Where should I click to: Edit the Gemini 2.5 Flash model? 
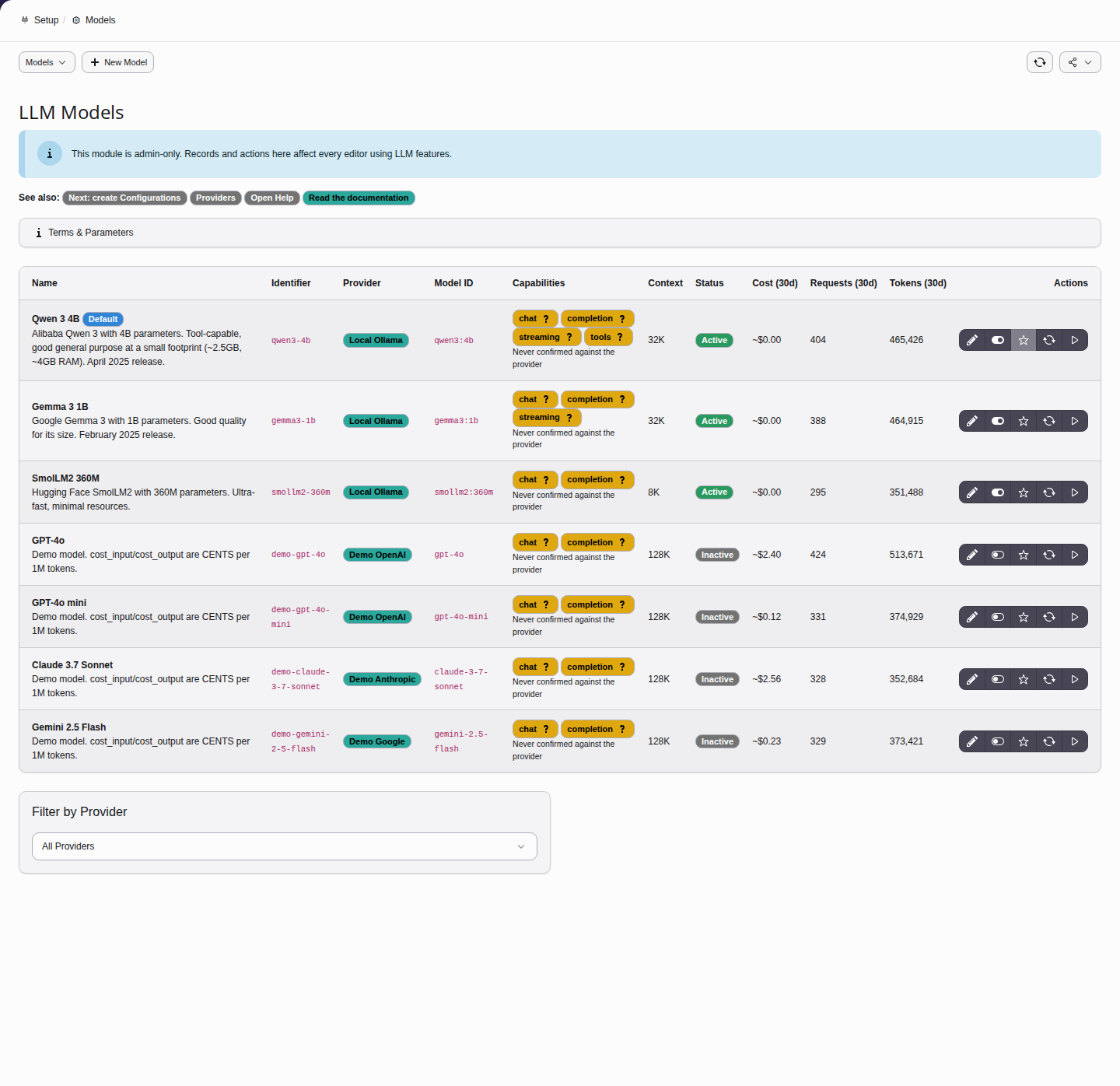point(972,741)
